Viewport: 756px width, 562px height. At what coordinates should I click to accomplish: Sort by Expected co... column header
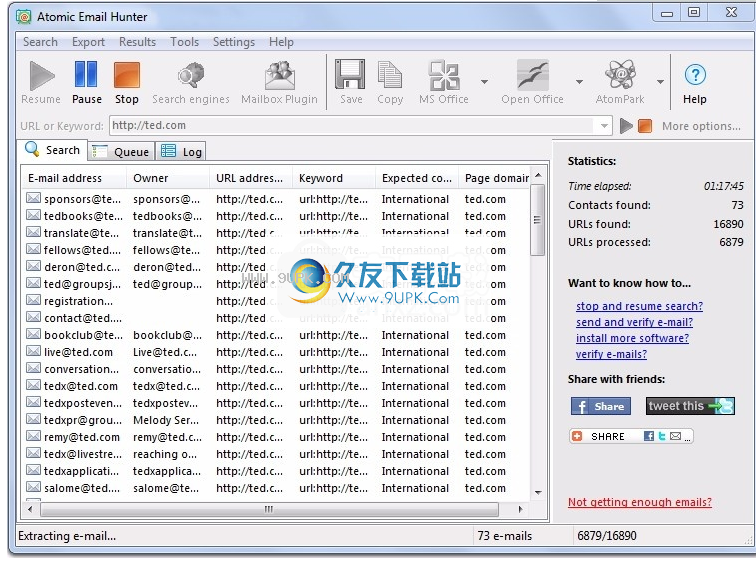click(417, 178)
